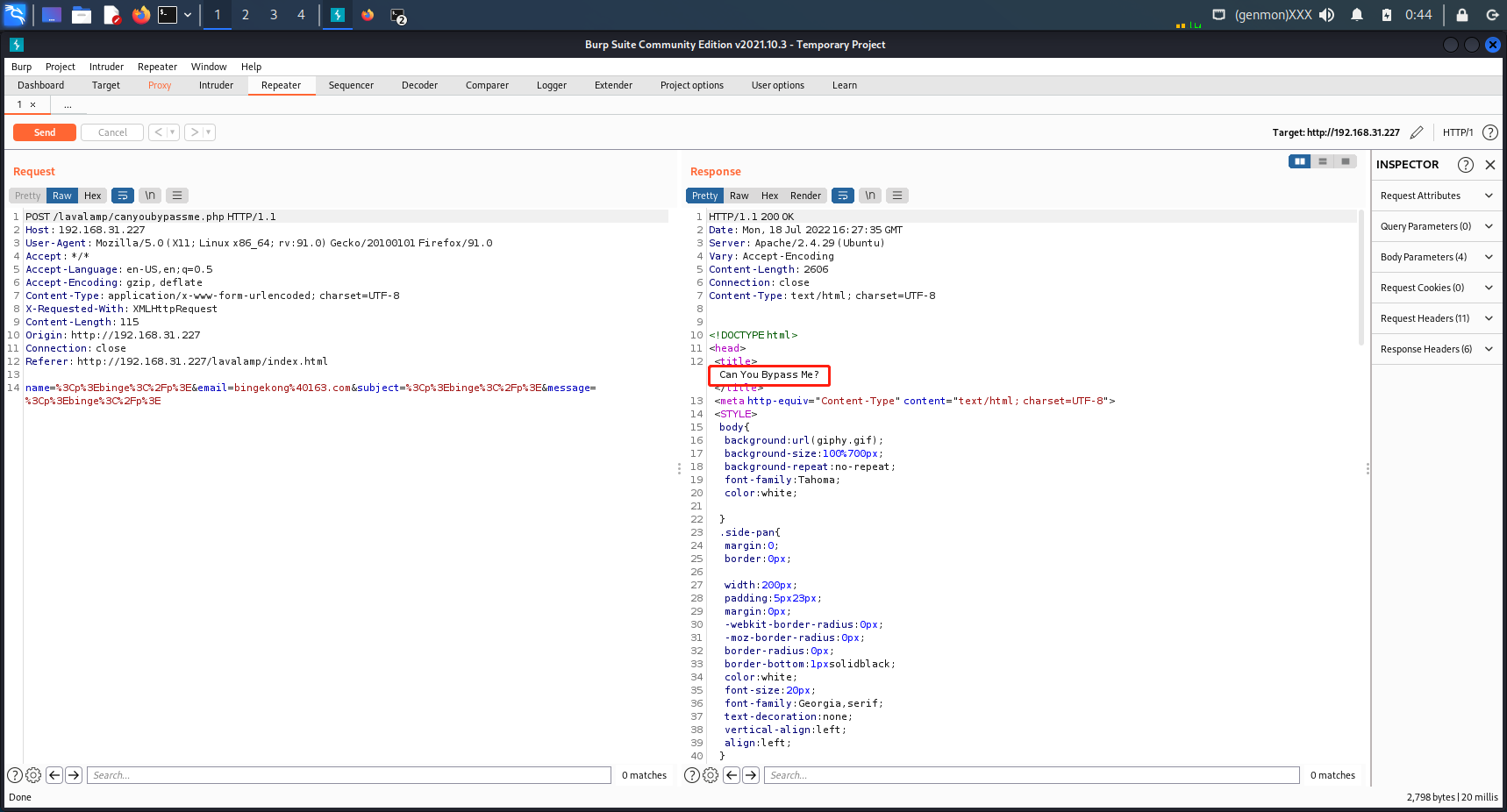The width and height of the screenshot is (1507, 812).
Task: Switch response to Hex view
Action: pyautogui.click(x=770, y=196)
